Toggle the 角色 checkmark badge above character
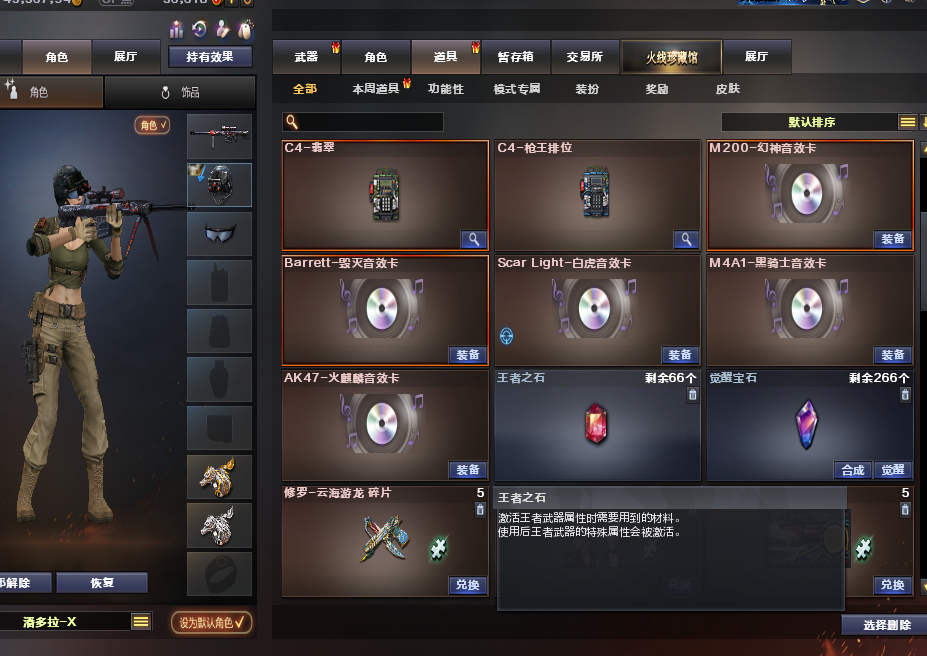This screenshot has width=927, height=656. click(x=152, y=125)
